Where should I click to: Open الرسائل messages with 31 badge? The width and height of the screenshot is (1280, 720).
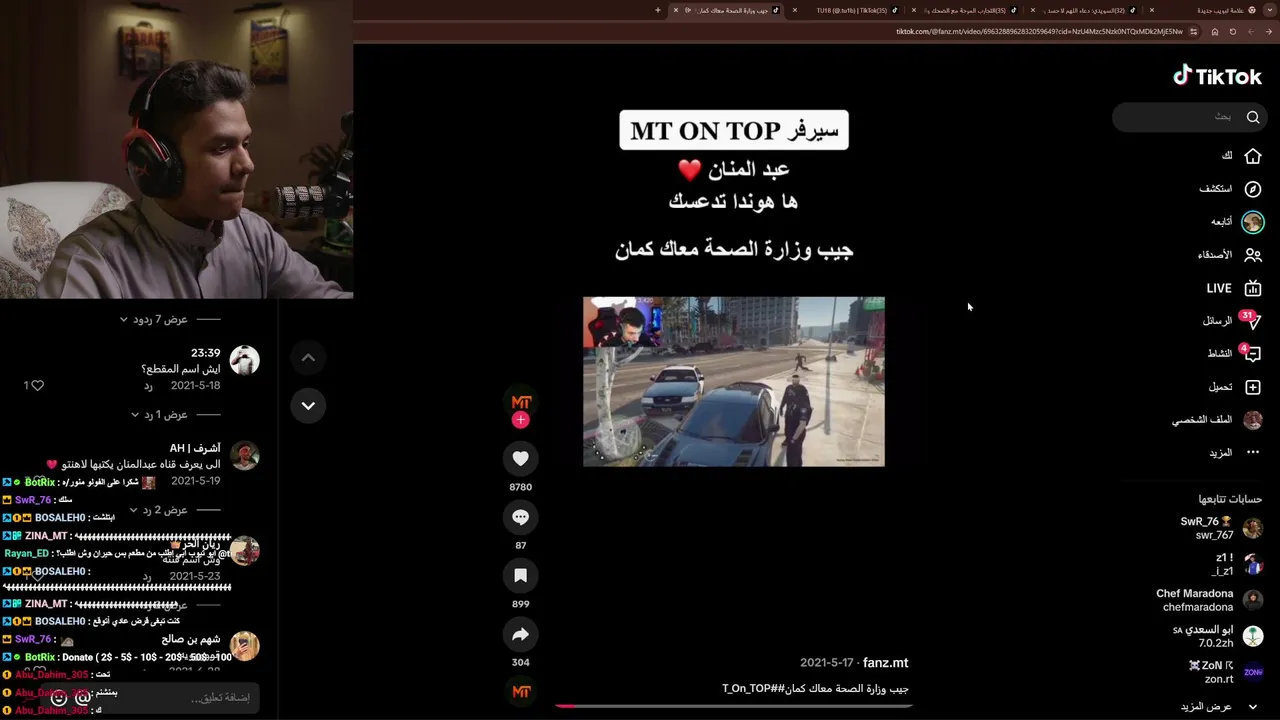coord(1250,320)
